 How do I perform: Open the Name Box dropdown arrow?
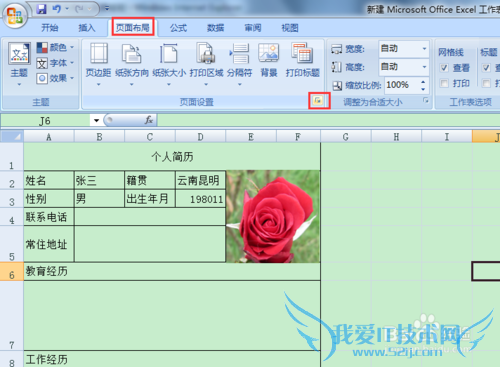tap(96, 120)
